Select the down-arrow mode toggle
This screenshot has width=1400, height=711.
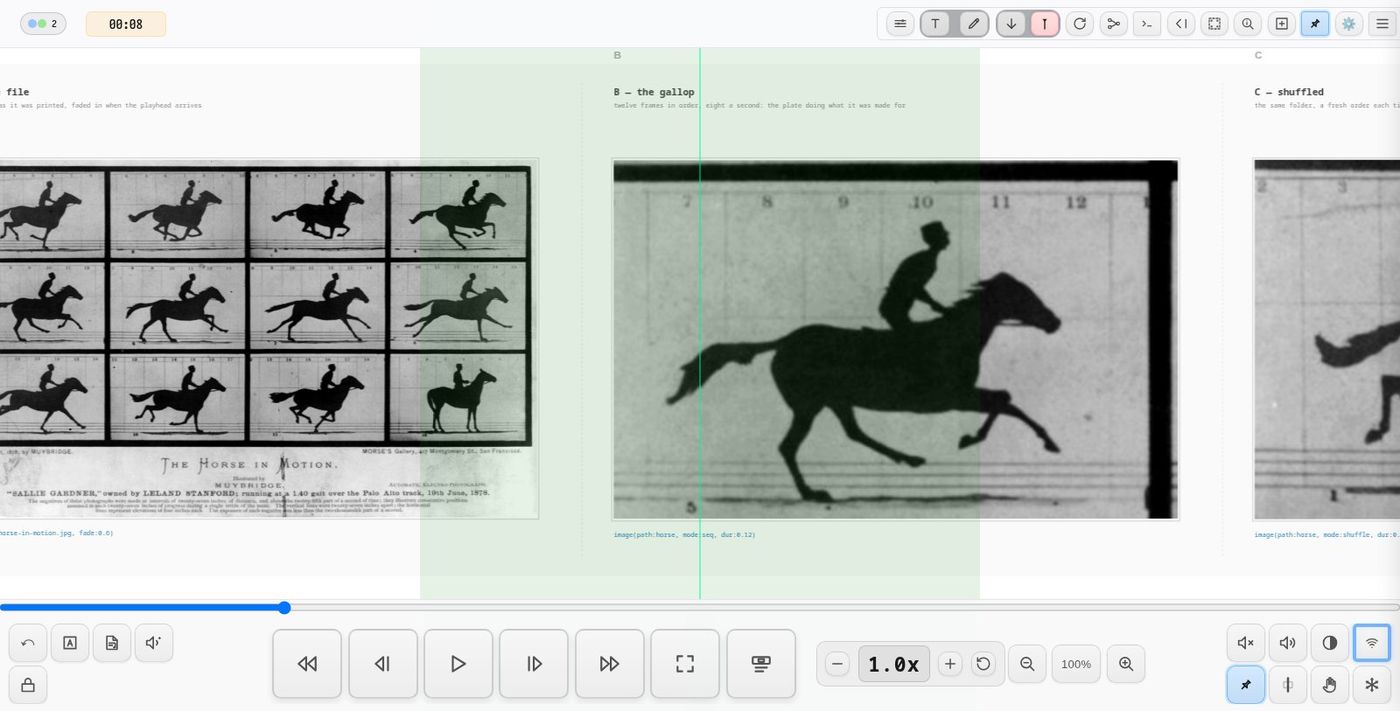[1011, 24]
